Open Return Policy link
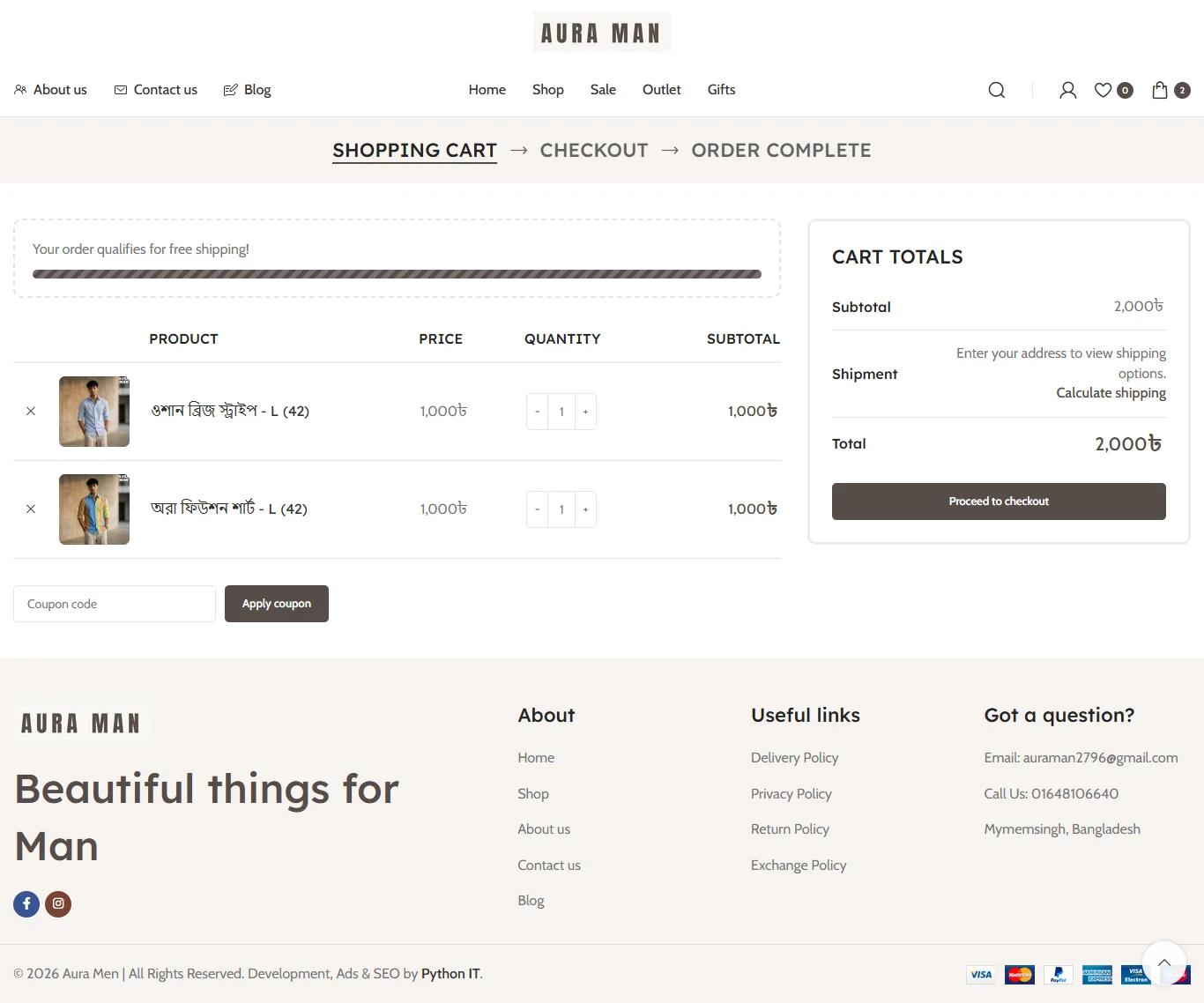 pyautogui.click(x=790, y=829)
